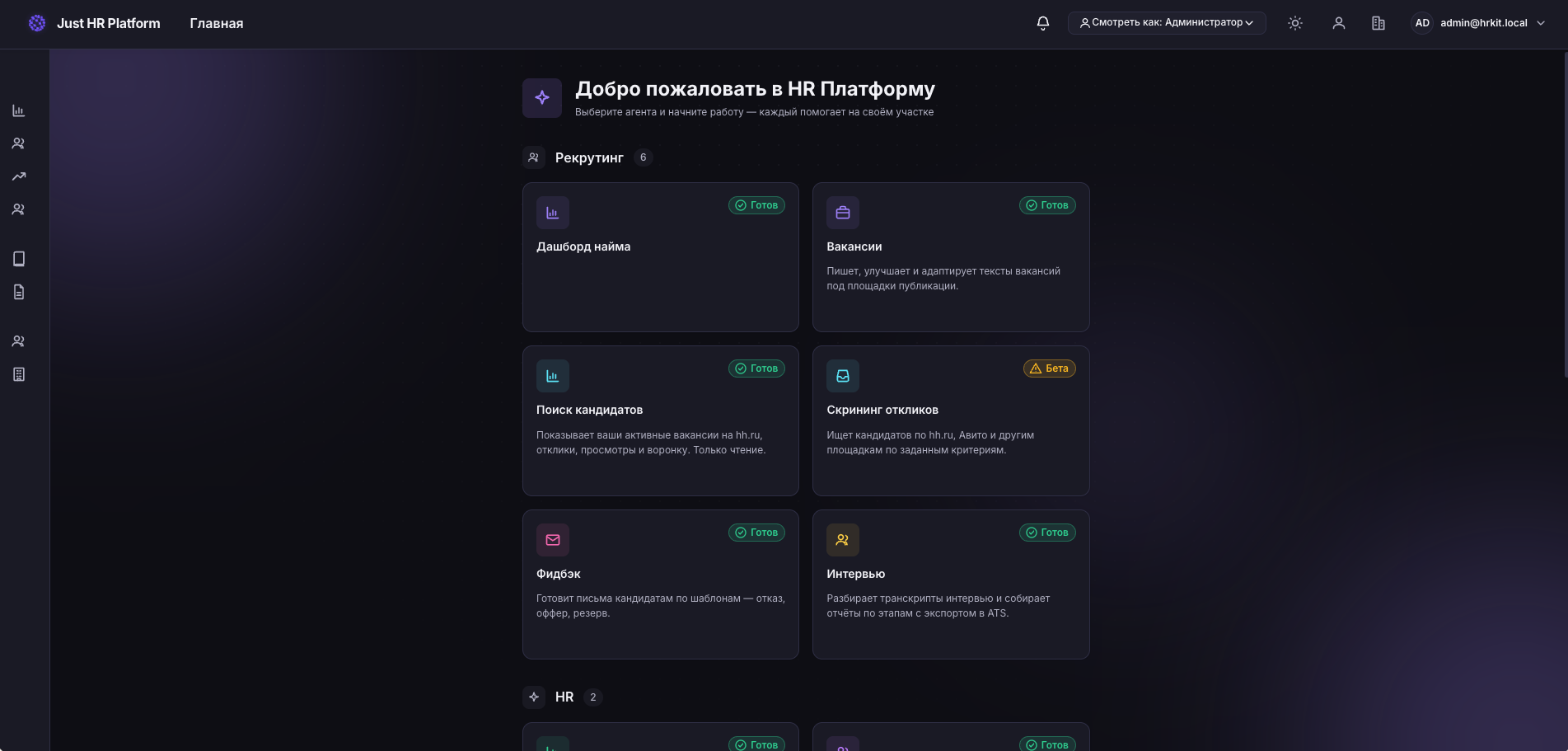Image resolution: width=1568 pixels, height=751 pixels.
Task: Go to the Главная page title
Action: (217, 23)
